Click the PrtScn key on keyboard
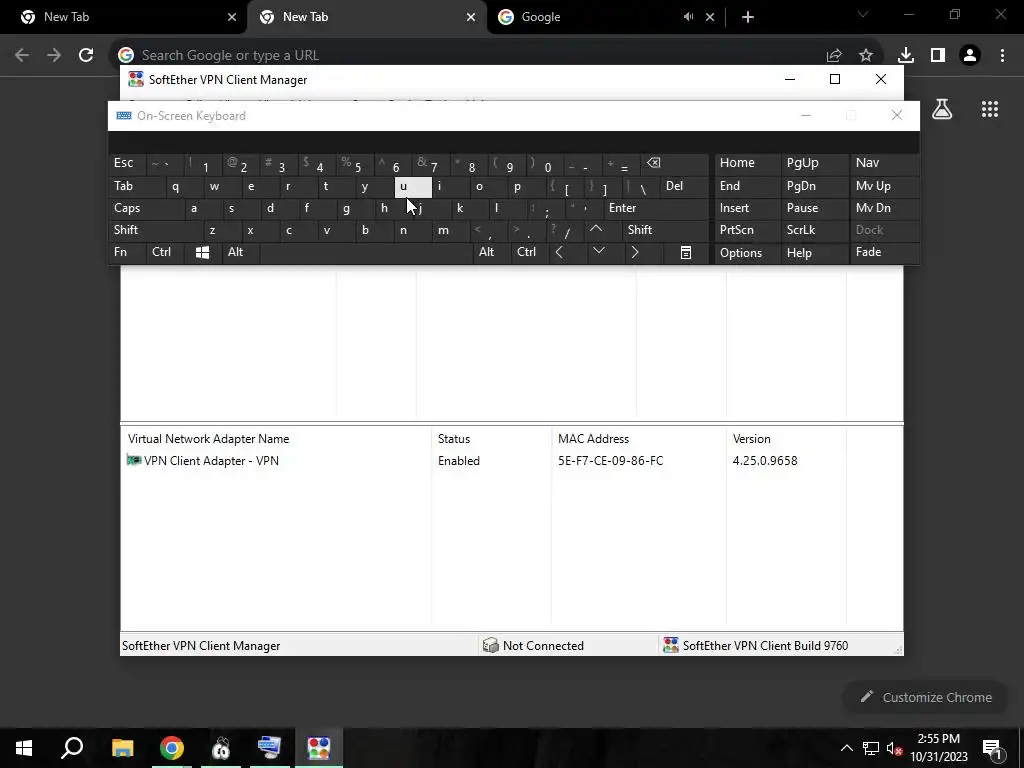This screenshot has width=1024, height=768. (x=746, y=230)
